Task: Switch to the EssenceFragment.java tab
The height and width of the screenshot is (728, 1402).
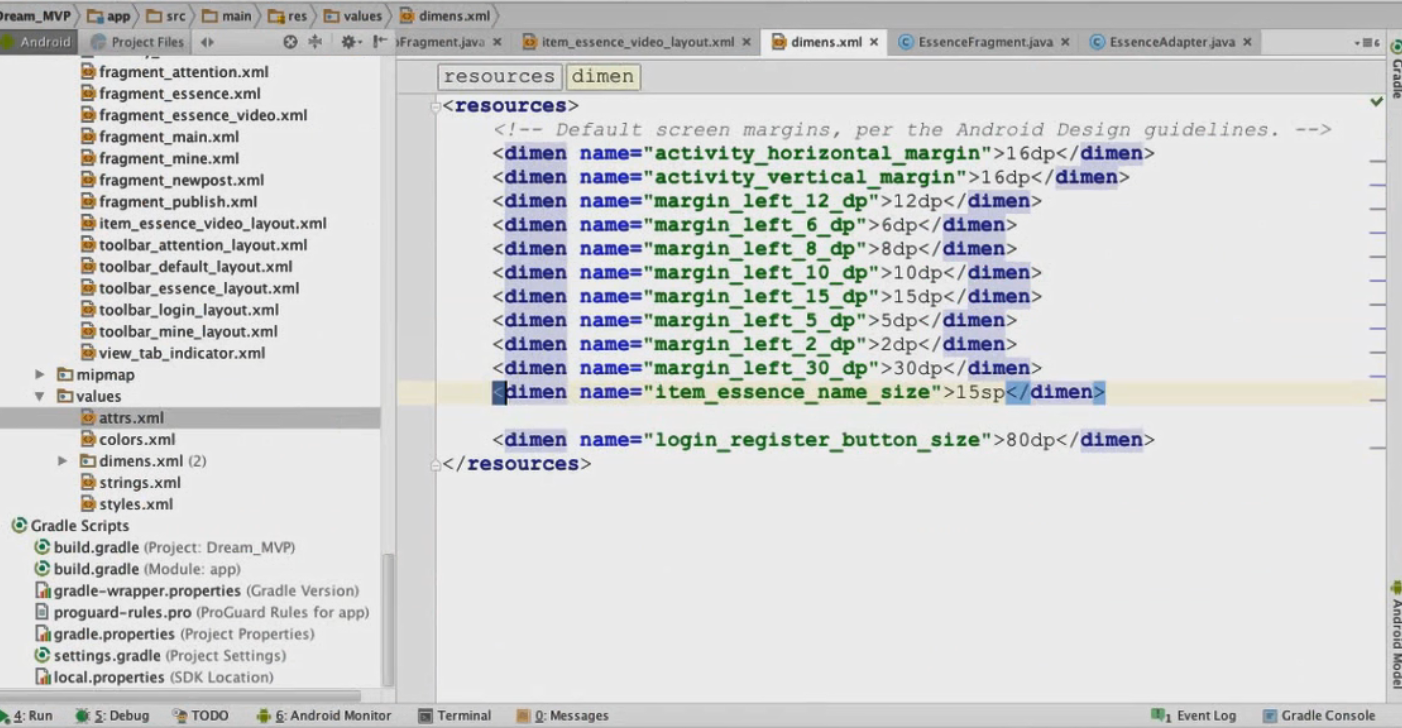Action: click(985, 42)
